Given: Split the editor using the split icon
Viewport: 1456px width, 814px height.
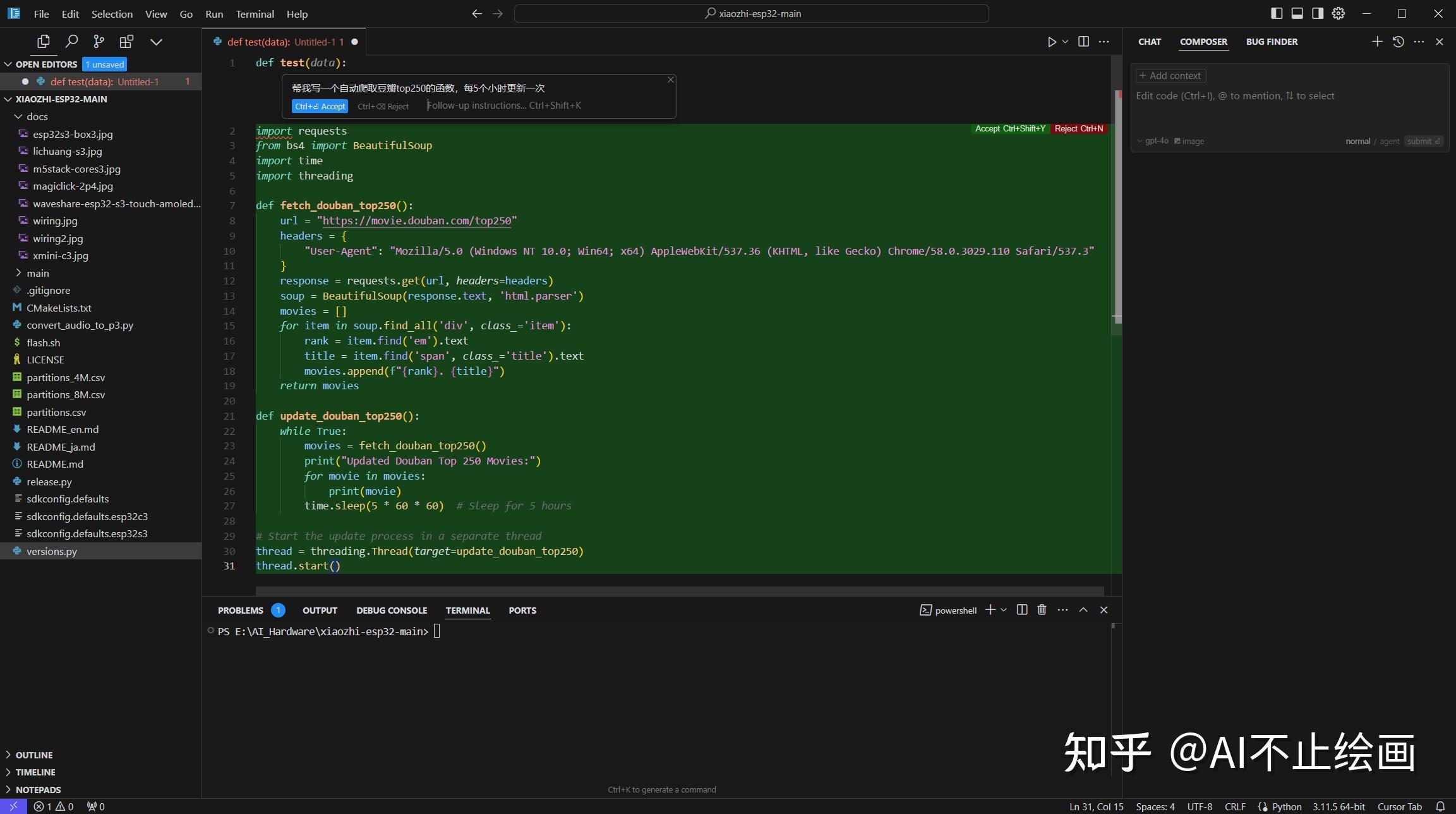Looking at the screenshot, I should coord(1084,41).
